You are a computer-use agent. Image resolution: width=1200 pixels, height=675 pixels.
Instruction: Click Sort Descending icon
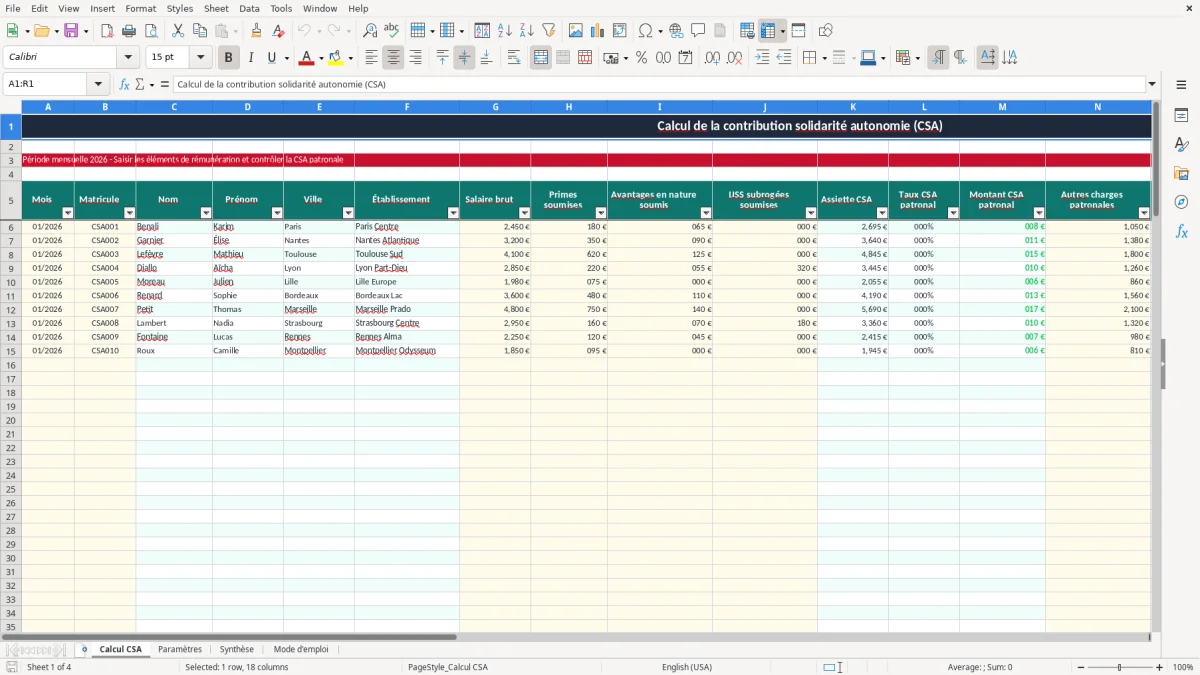point(526,31)
